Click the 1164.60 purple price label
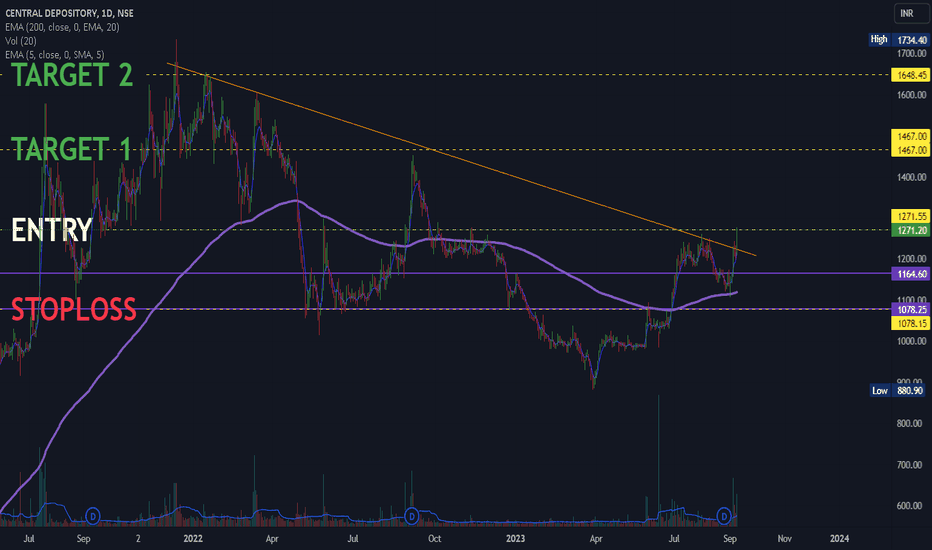 click(x=910, y=274)
